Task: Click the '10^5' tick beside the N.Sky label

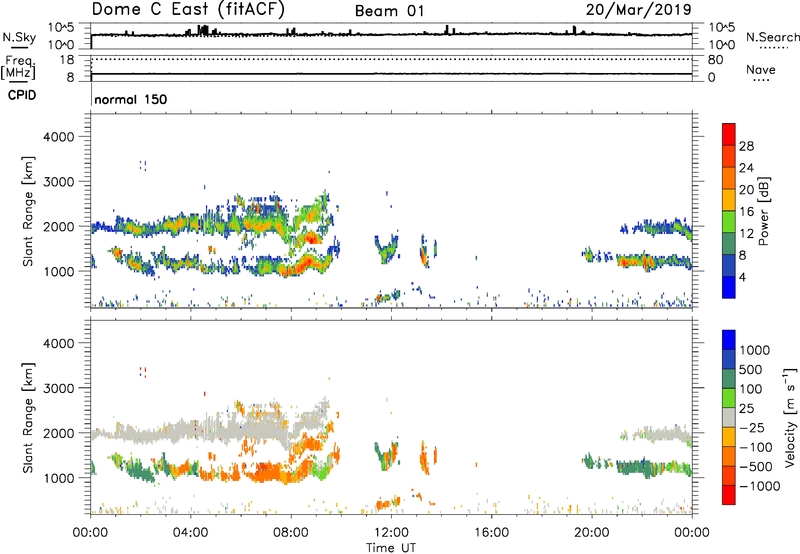Action: [61, 27]
